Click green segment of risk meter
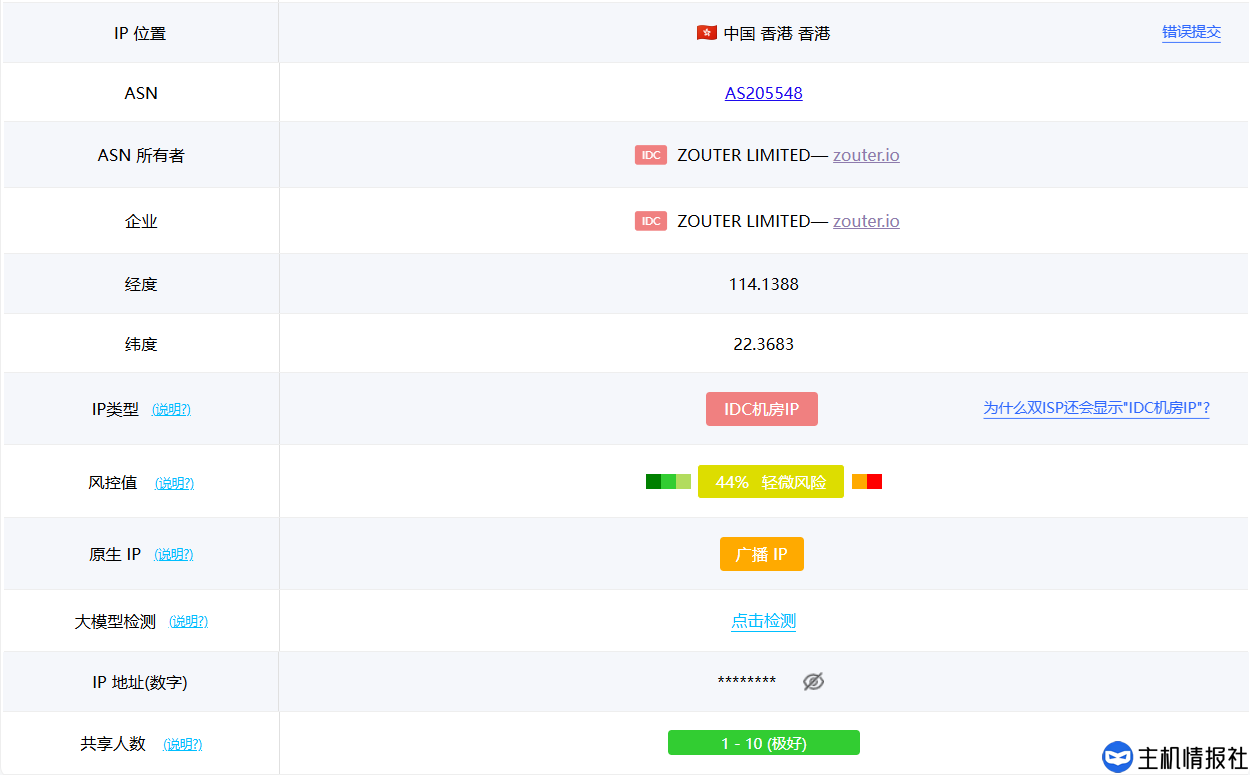 click(668, 482)
